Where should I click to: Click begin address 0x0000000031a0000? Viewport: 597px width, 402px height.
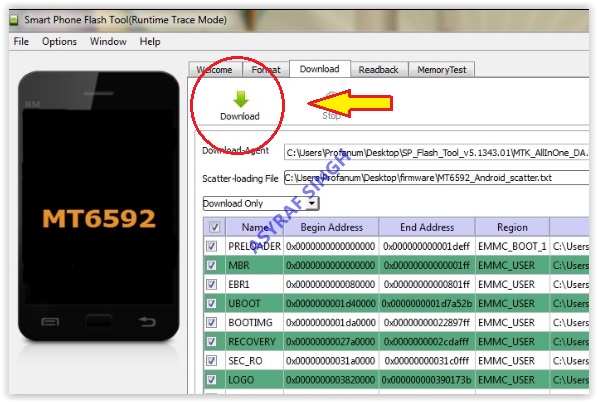[x=331, y=361]
